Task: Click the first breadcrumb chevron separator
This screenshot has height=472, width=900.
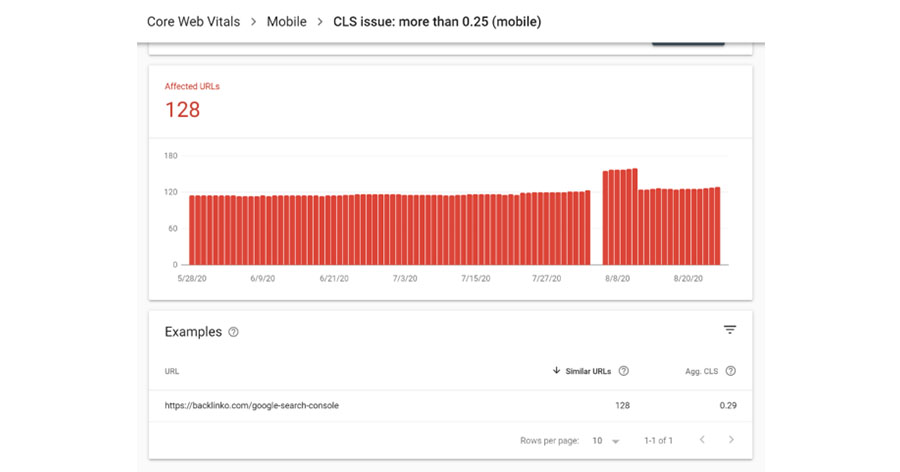Action: point(253,22)
